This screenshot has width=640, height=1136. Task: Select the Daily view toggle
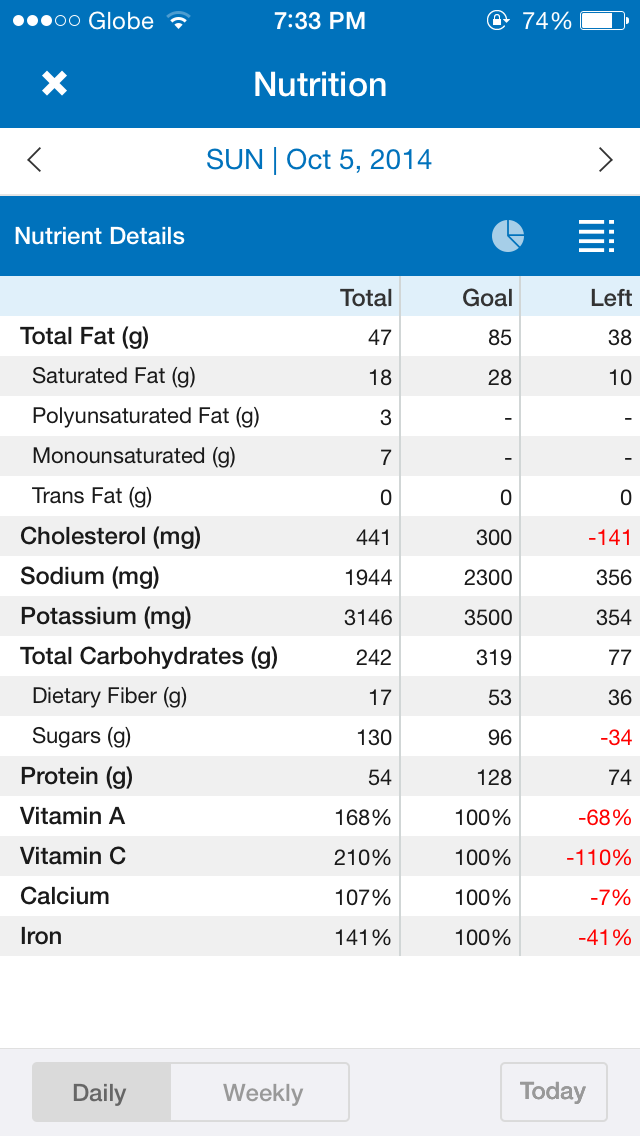101,1092
